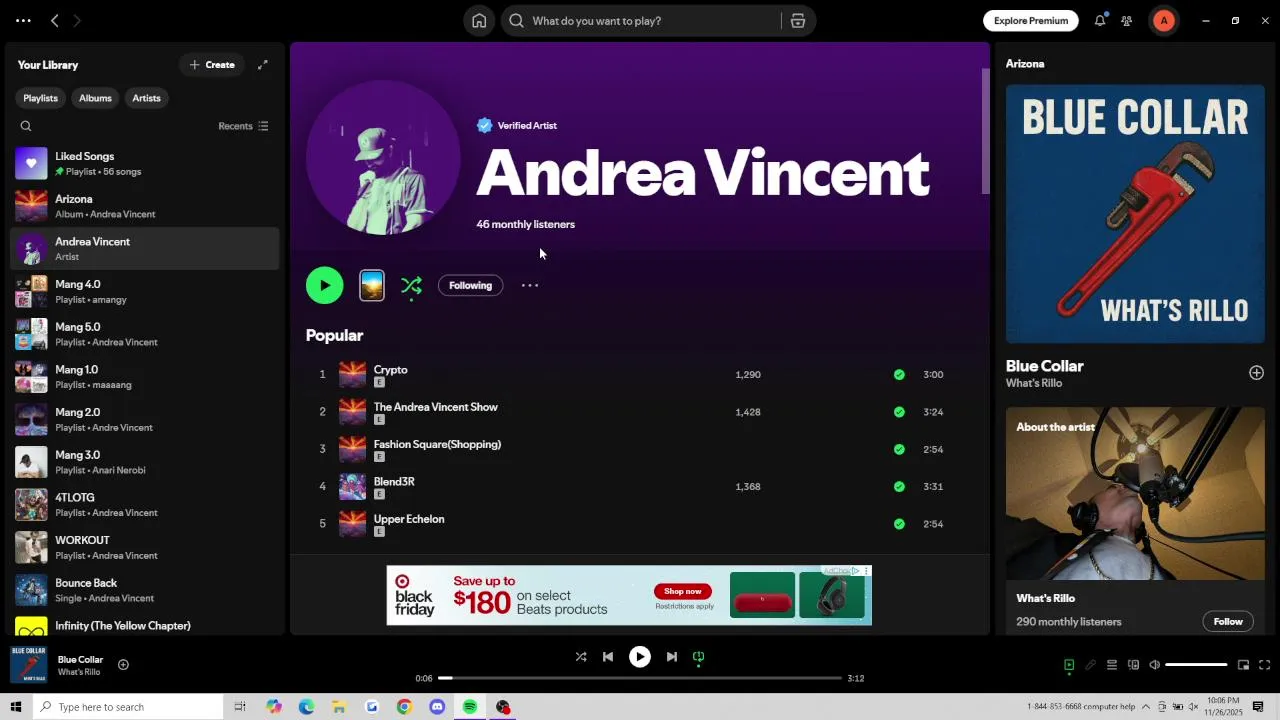Screen dimensions: 1280x720
Task: Open more options for Andrea Vincent
Action: point(530,285)
